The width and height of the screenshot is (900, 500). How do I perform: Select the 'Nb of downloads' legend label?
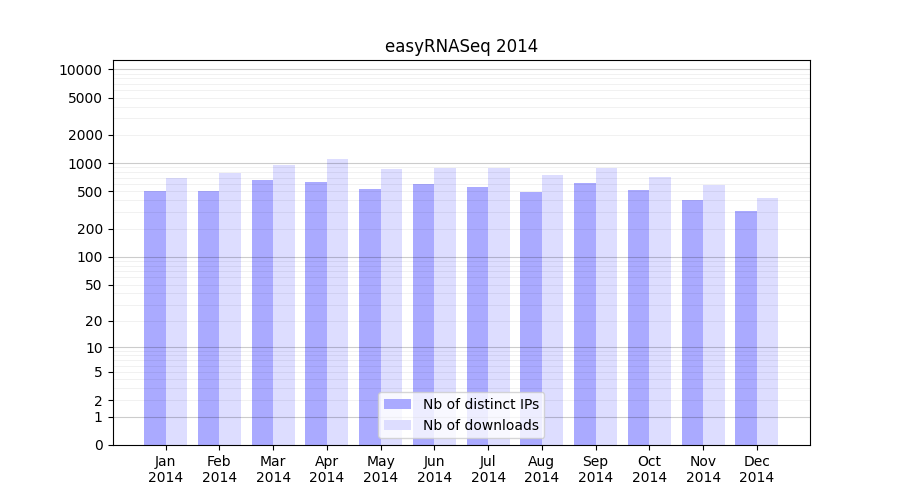pyautogui.click(x=480, y=425)
